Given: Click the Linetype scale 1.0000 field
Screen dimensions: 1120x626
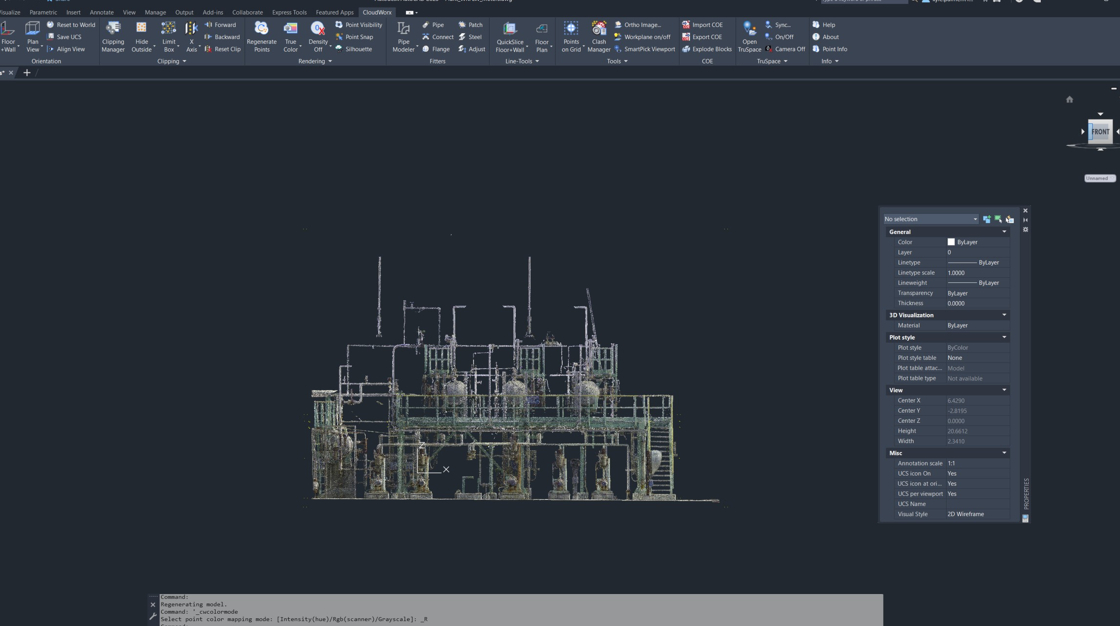Looking at the screenshot, I should pos(977,272).
